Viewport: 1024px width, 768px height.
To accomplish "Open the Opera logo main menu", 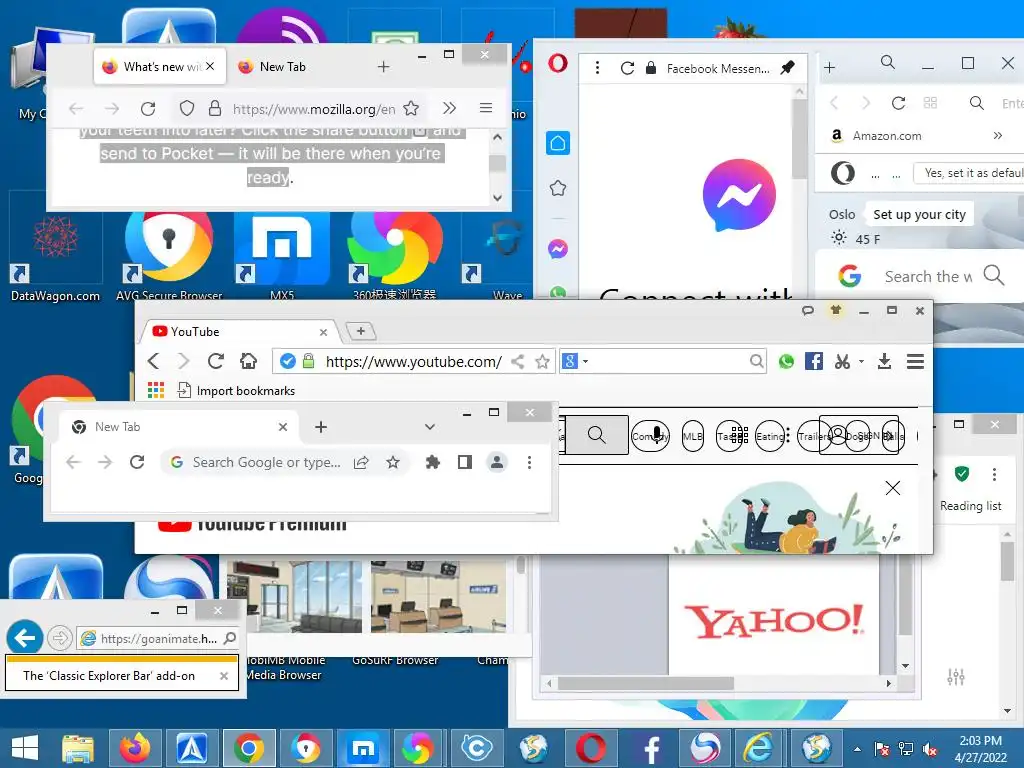I will 558,63.
